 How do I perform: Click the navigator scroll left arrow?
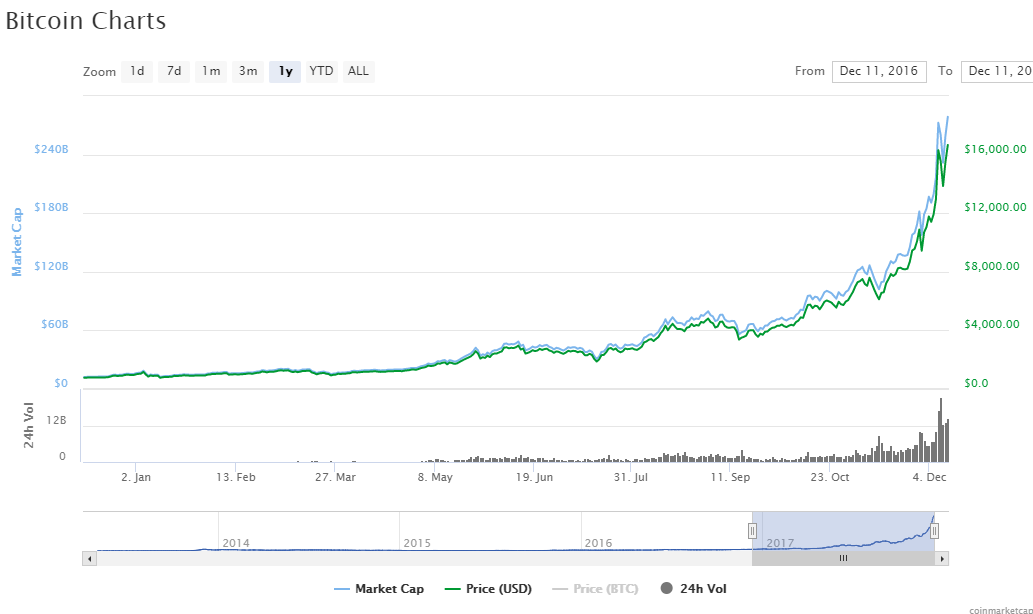point(89,559)
